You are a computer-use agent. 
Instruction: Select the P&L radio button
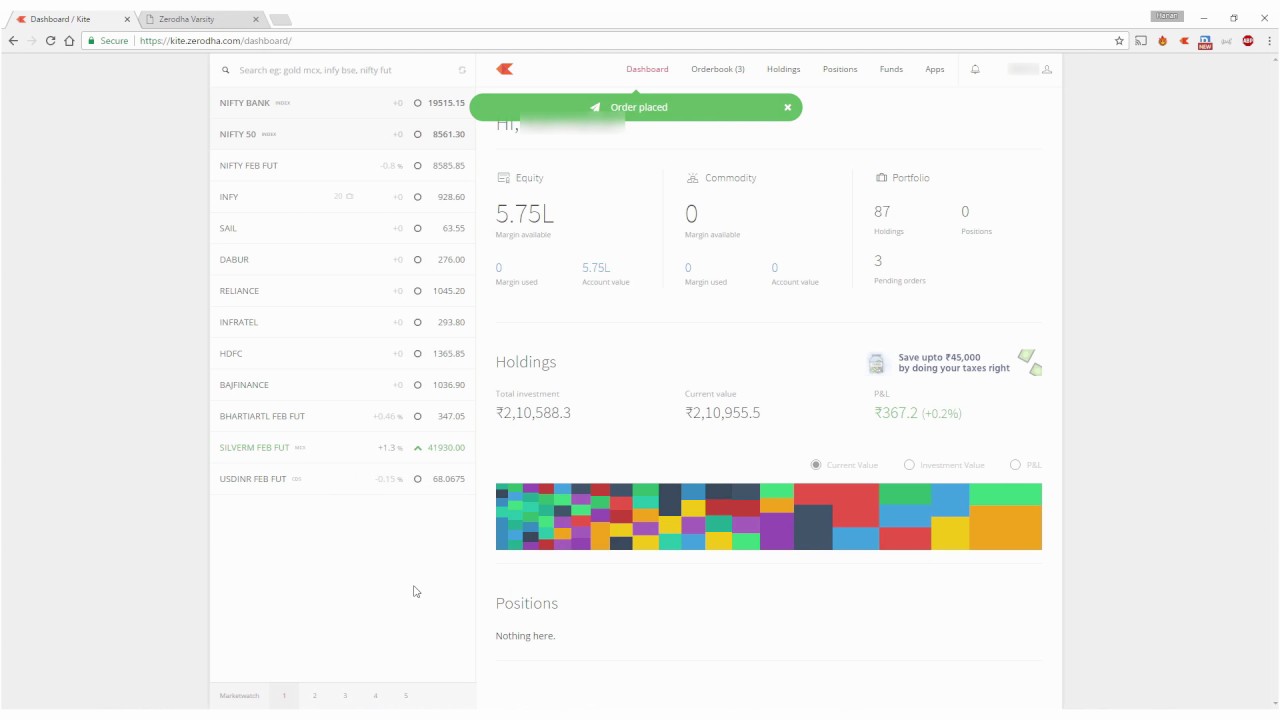(x=1015, y=465)
